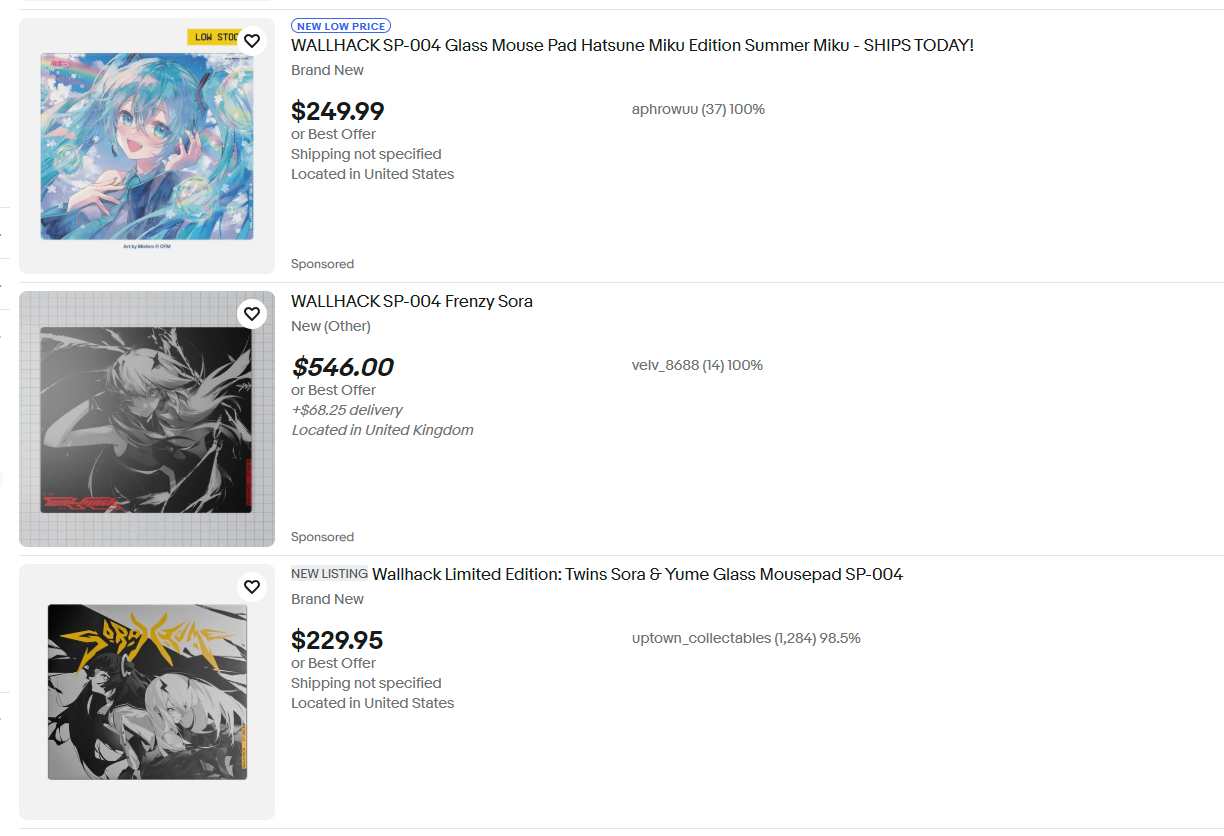This screenshot has height=836, width=1224.
Task: Click the NEW LOW PRICE badge
Action: [340, 26]
